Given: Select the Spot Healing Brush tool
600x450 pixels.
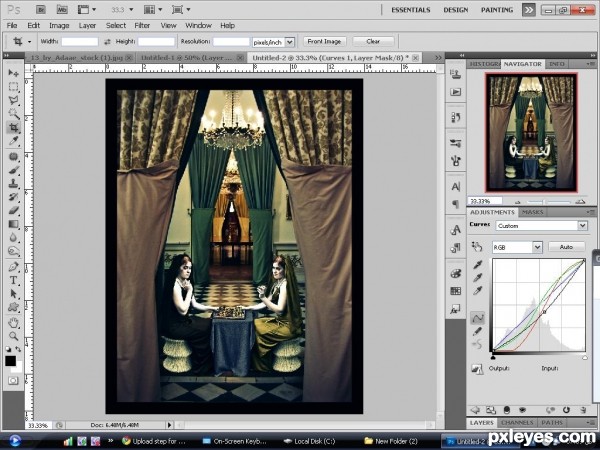Looking at the screenshot, I should point(13,157).
